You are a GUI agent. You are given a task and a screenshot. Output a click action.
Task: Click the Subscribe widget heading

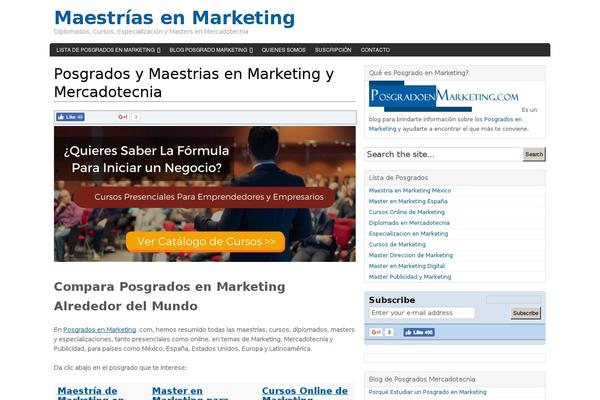point(392,300)
